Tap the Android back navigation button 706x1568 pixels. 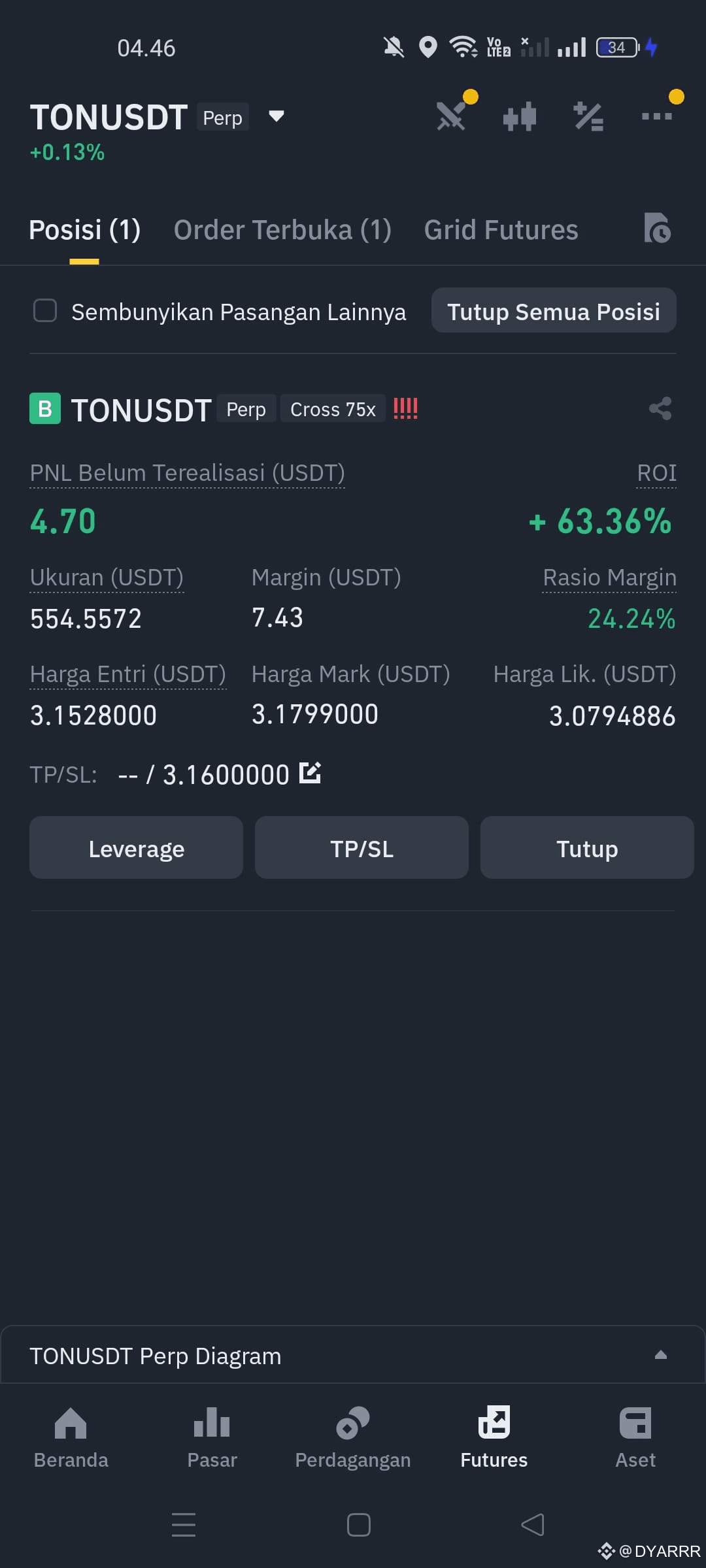pyautogui.click(x=533, y=1525)
